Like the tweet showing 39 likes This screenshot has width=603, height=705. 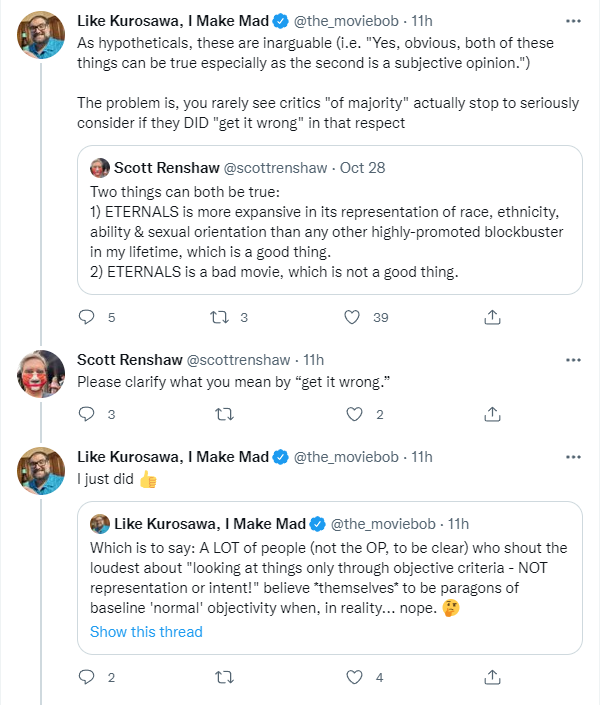(x=352, y=317)
